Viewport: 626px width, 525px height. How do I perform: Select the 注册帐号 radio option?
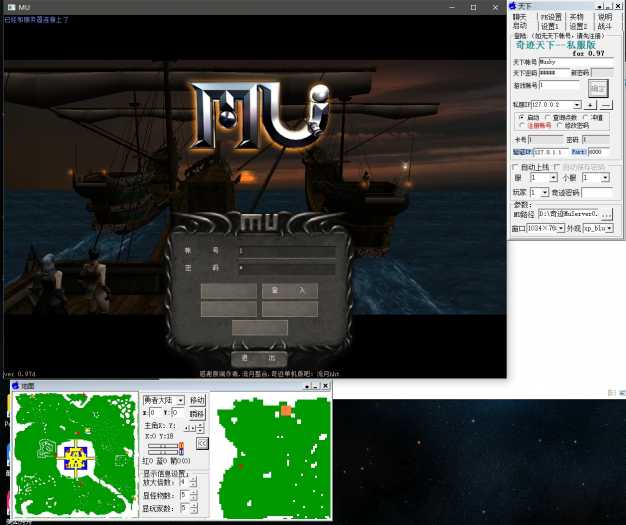pos(521,126)
